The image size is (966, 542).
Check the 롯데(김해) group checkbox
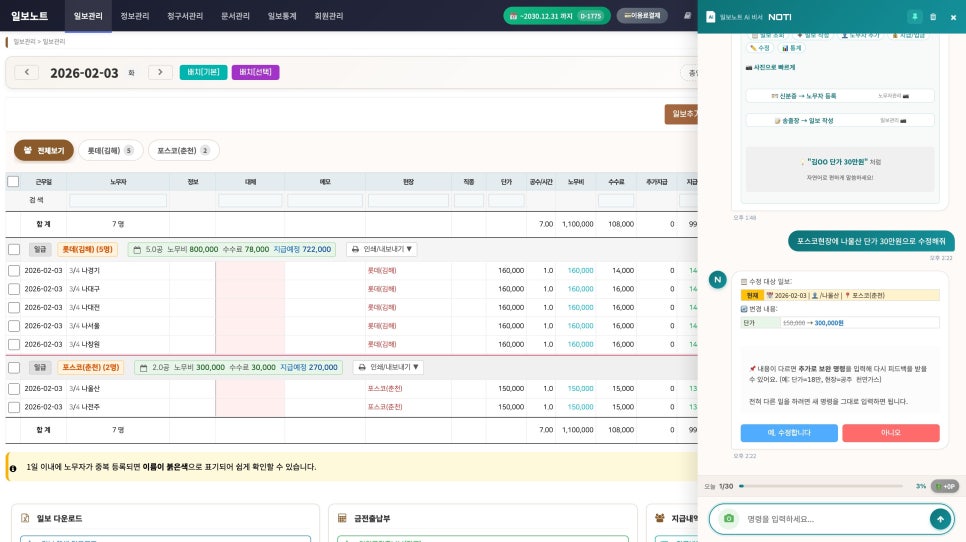tap(14, 249)
